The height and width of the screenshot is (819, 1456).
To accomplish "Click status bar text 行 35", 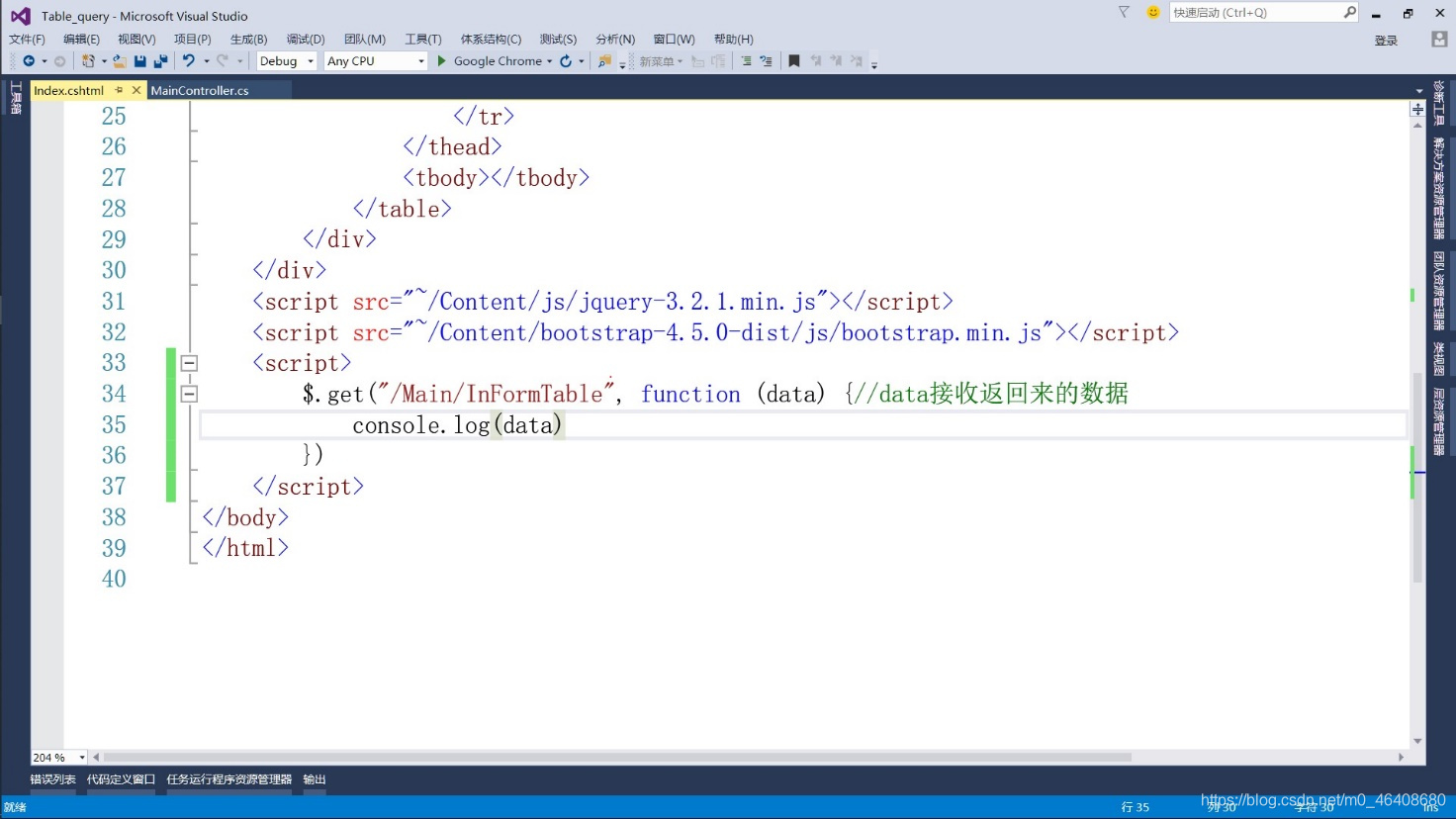I will 1136,807.
